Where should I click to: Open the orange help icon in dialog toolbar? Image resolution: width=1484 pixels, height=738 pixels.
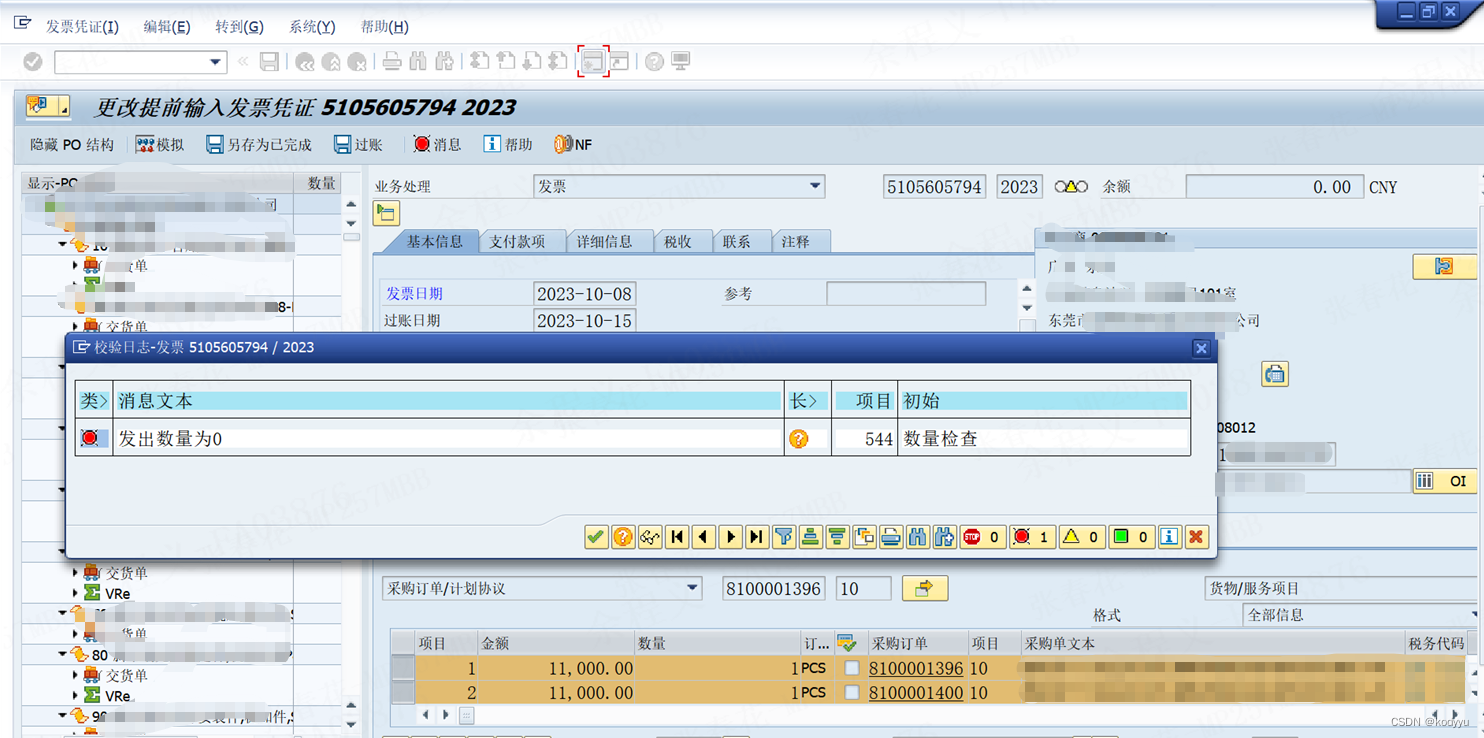[623, 537]
